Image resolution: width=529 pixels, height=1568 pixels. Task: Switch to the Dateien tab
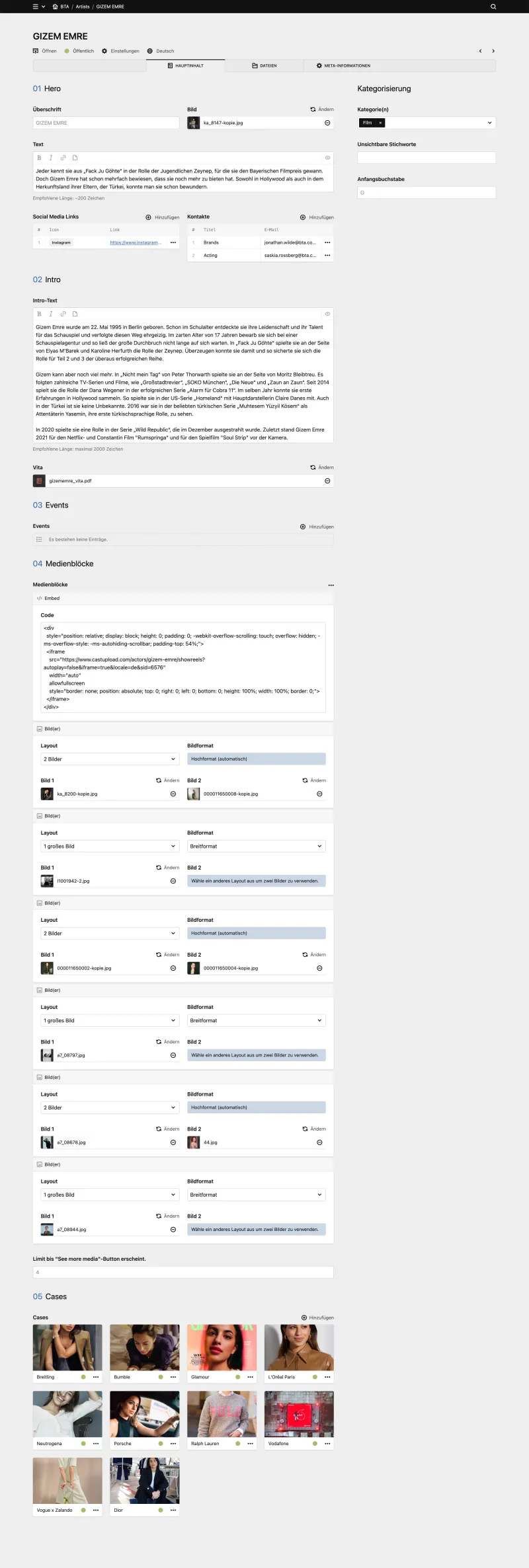(x=264, y=65)
